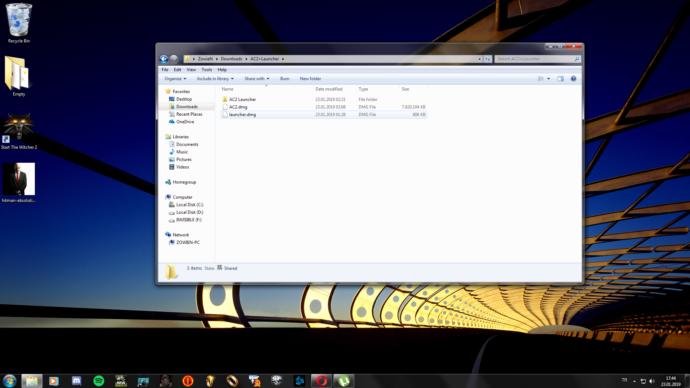Expand the view options dropdown arrow

tap(548, 79)
